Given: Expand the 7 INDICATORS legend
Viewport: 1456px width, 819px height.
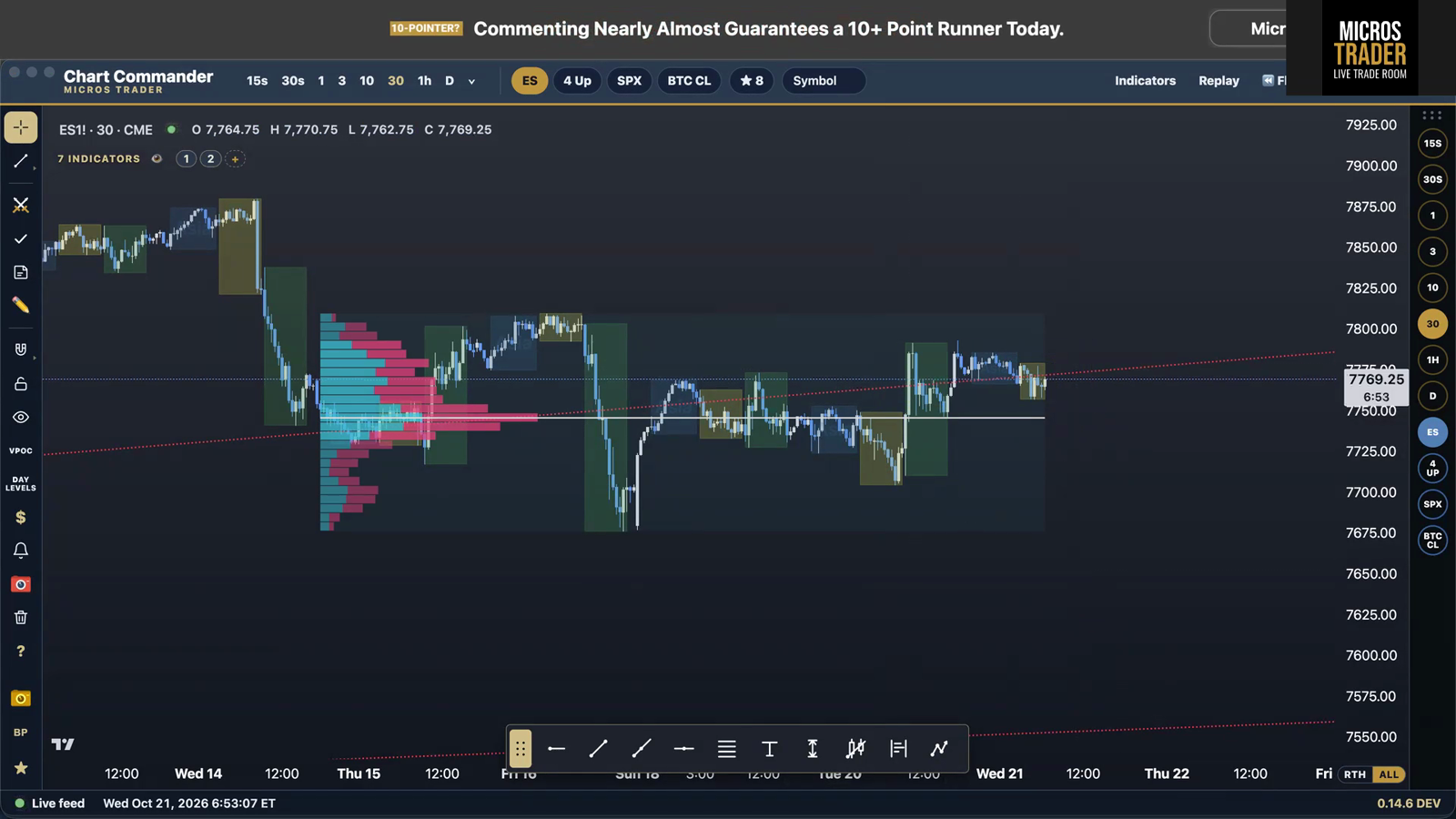Looking at the screenshot, I should point(99,159).
